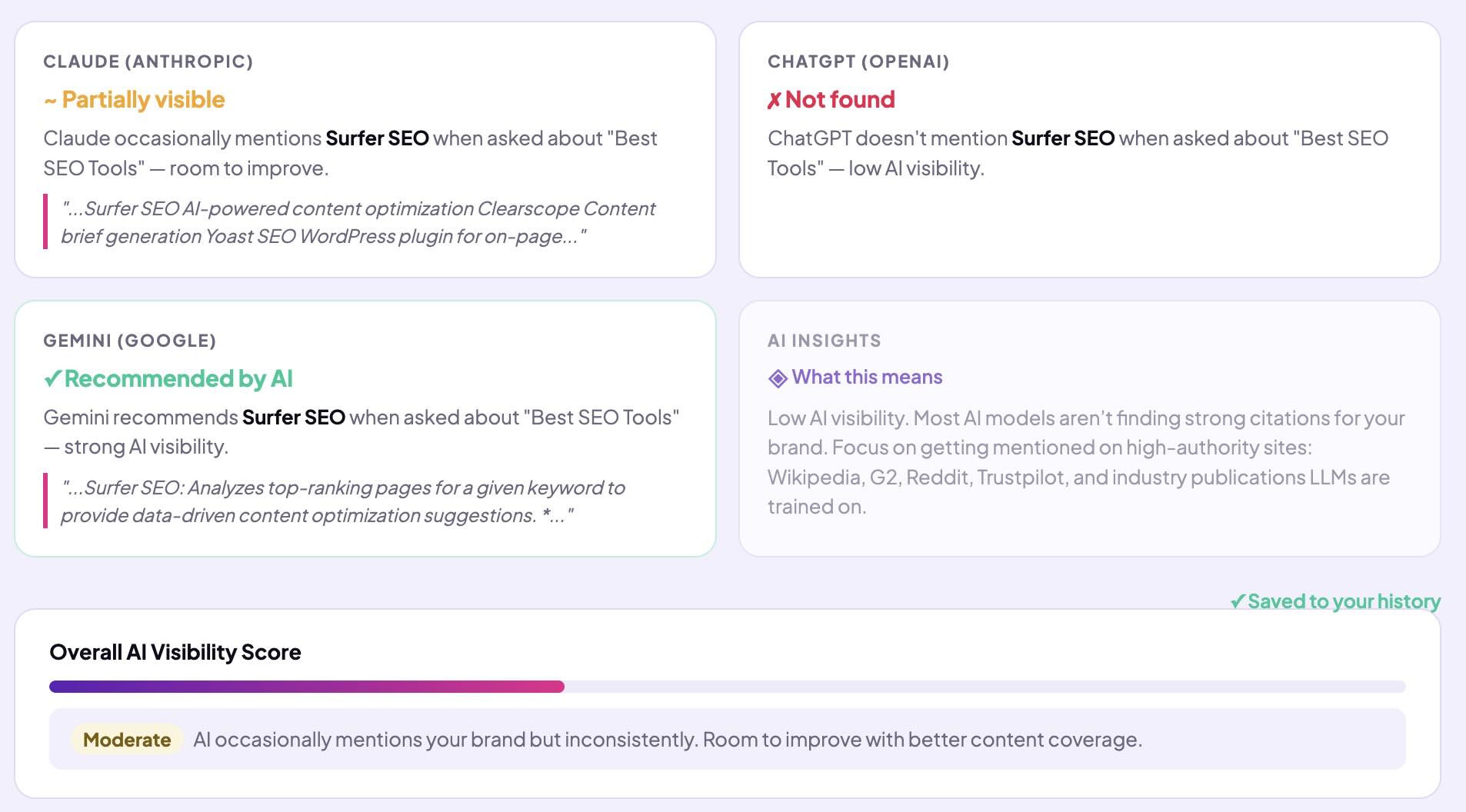Click the insight text mentioning Wikipedia, G2, Reddit
Viewport: 1466px width, 812px height.
1086,462
